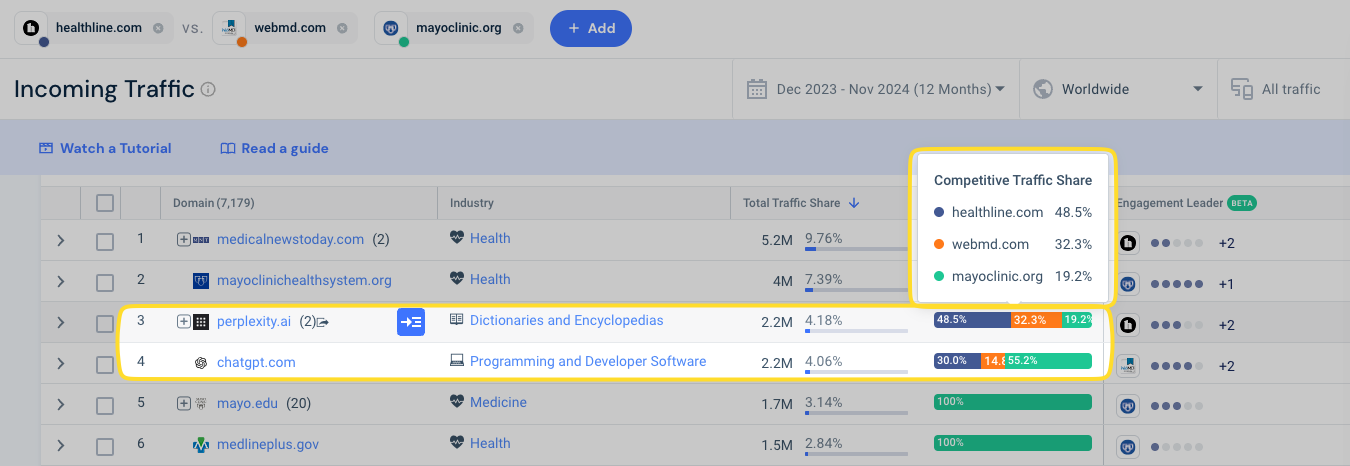This screenshot has width=1350, height=466.
Task: Sort by Total Traffic Share column
Action: (x=800, y=203)
